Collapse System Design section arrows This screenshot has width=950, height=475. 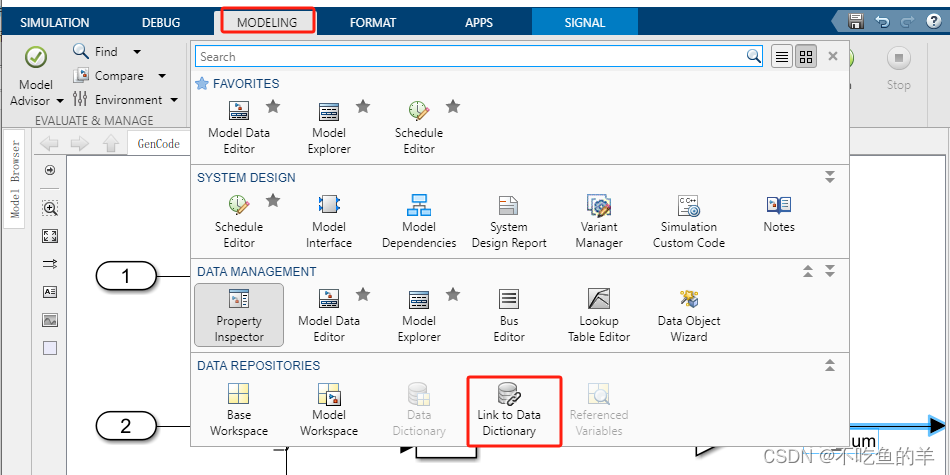pyautogui.click(x=830, y=177)
